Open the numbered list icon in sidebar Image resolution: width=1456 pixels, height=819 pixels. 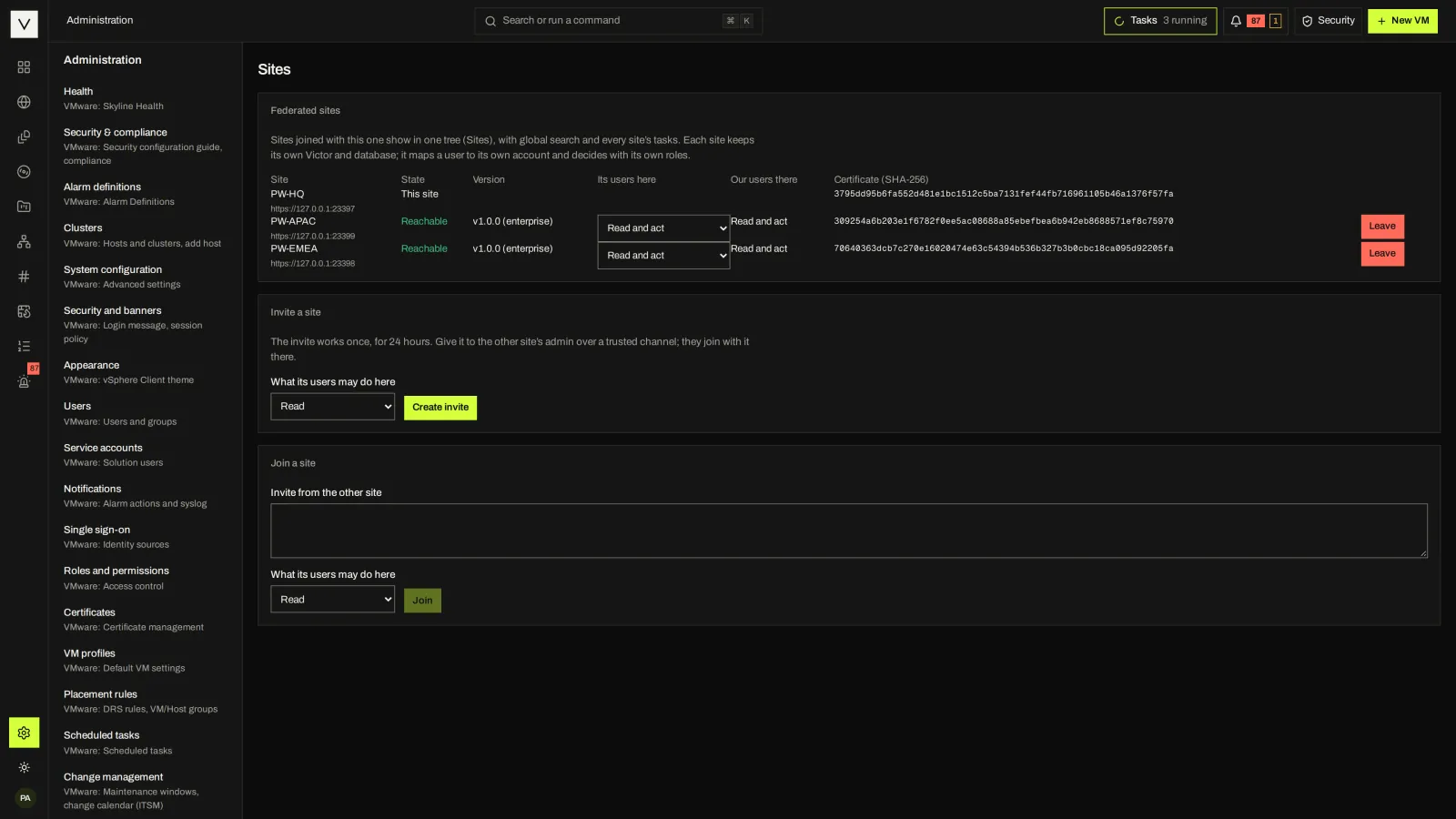coord(24,346)
